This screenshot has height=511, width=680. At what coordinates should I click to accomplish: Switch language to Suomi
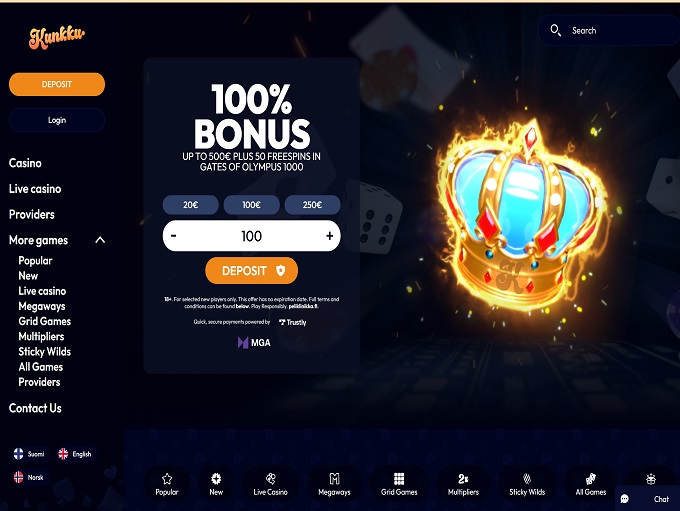click(29, 454)
